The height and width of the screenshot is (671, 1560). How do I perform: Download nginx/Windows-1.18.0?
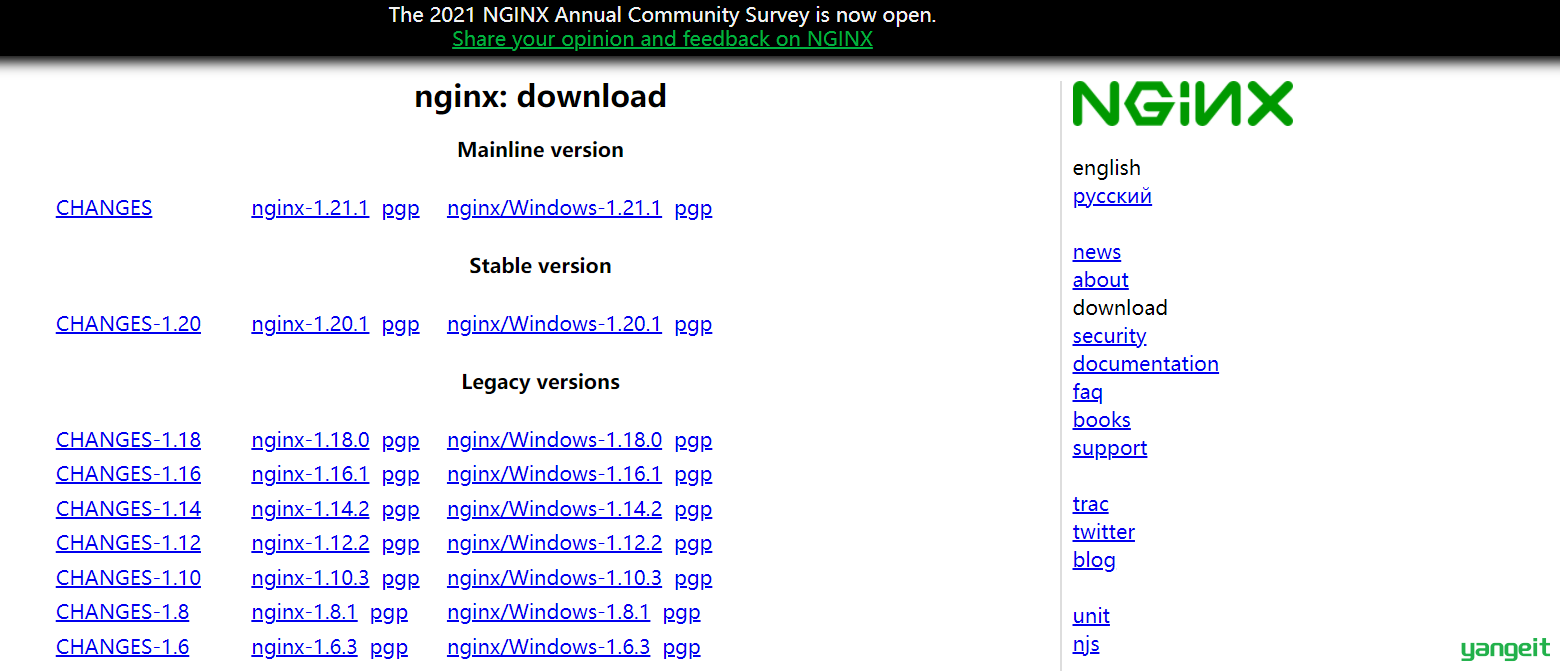(554, 440)
